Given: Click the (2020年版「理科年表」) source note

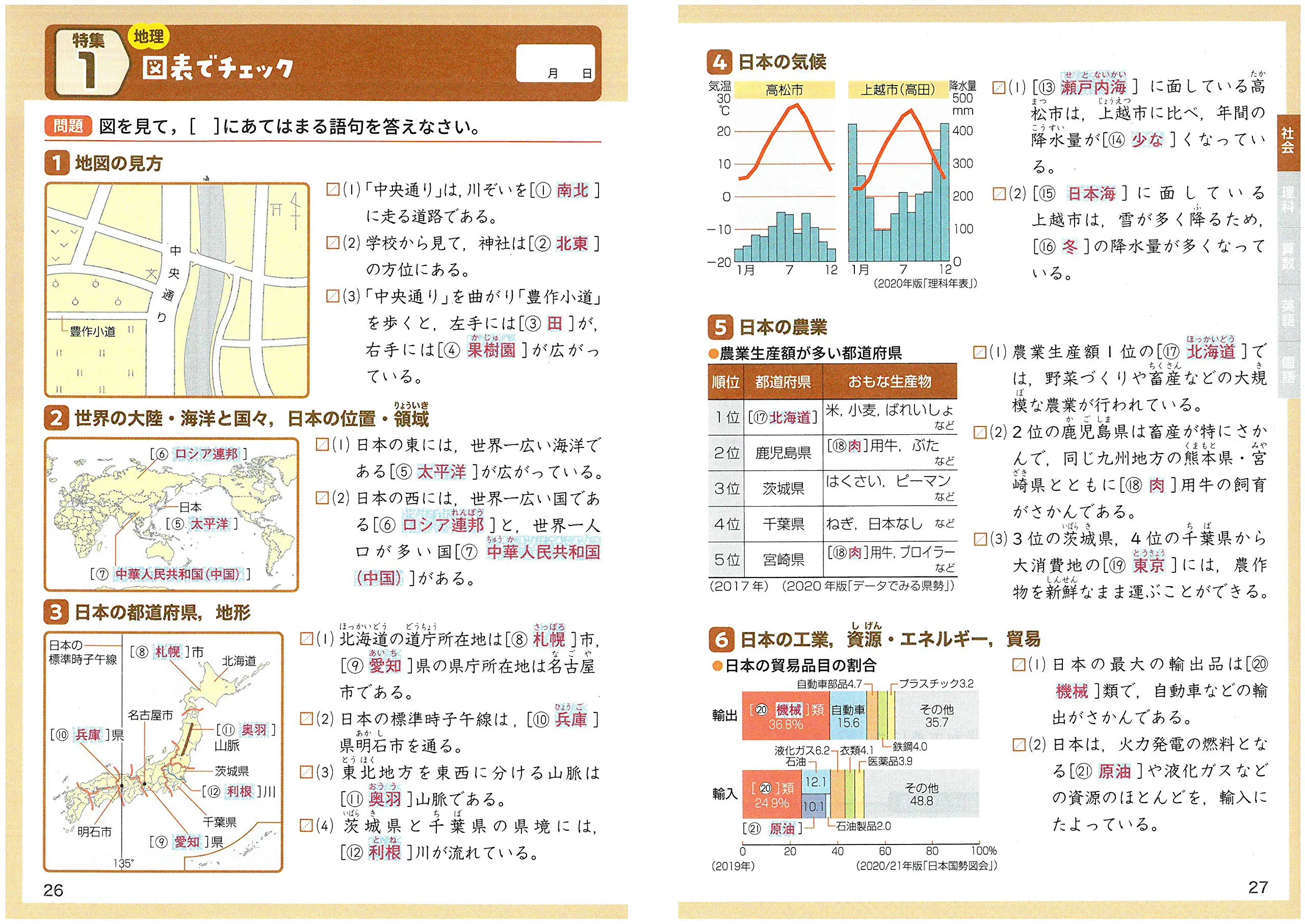Looking at the screenshot, I should click(925, 283).
